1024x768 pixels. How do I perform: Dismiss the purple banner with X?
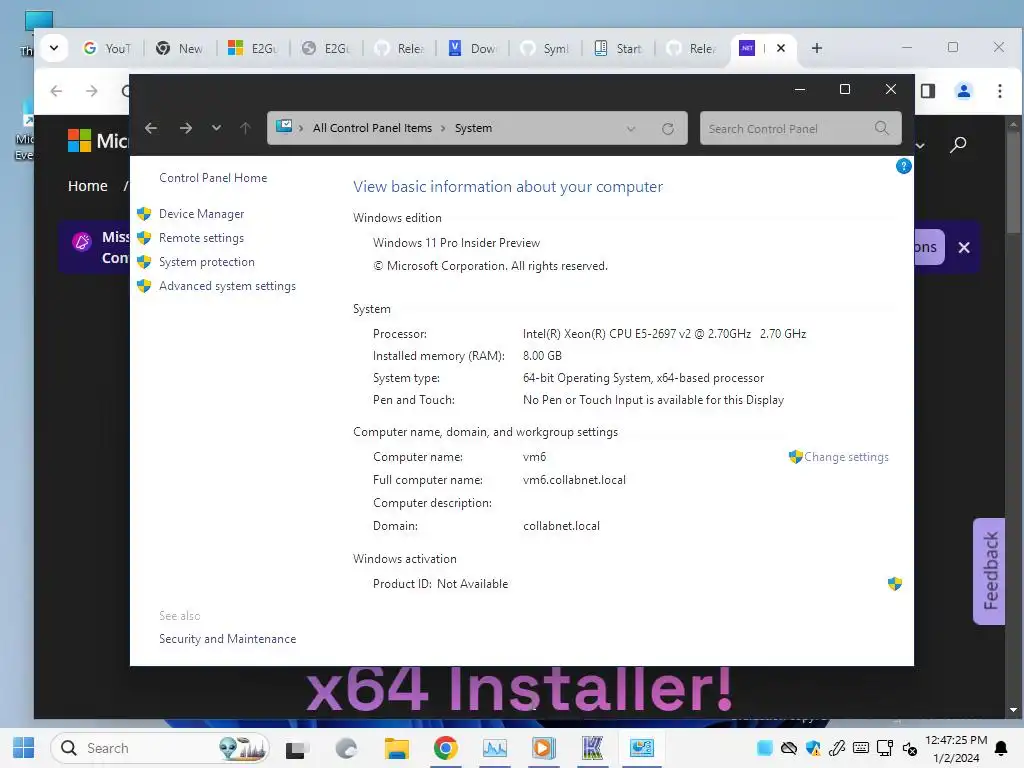pyautogui.click(x=964, y=248)
